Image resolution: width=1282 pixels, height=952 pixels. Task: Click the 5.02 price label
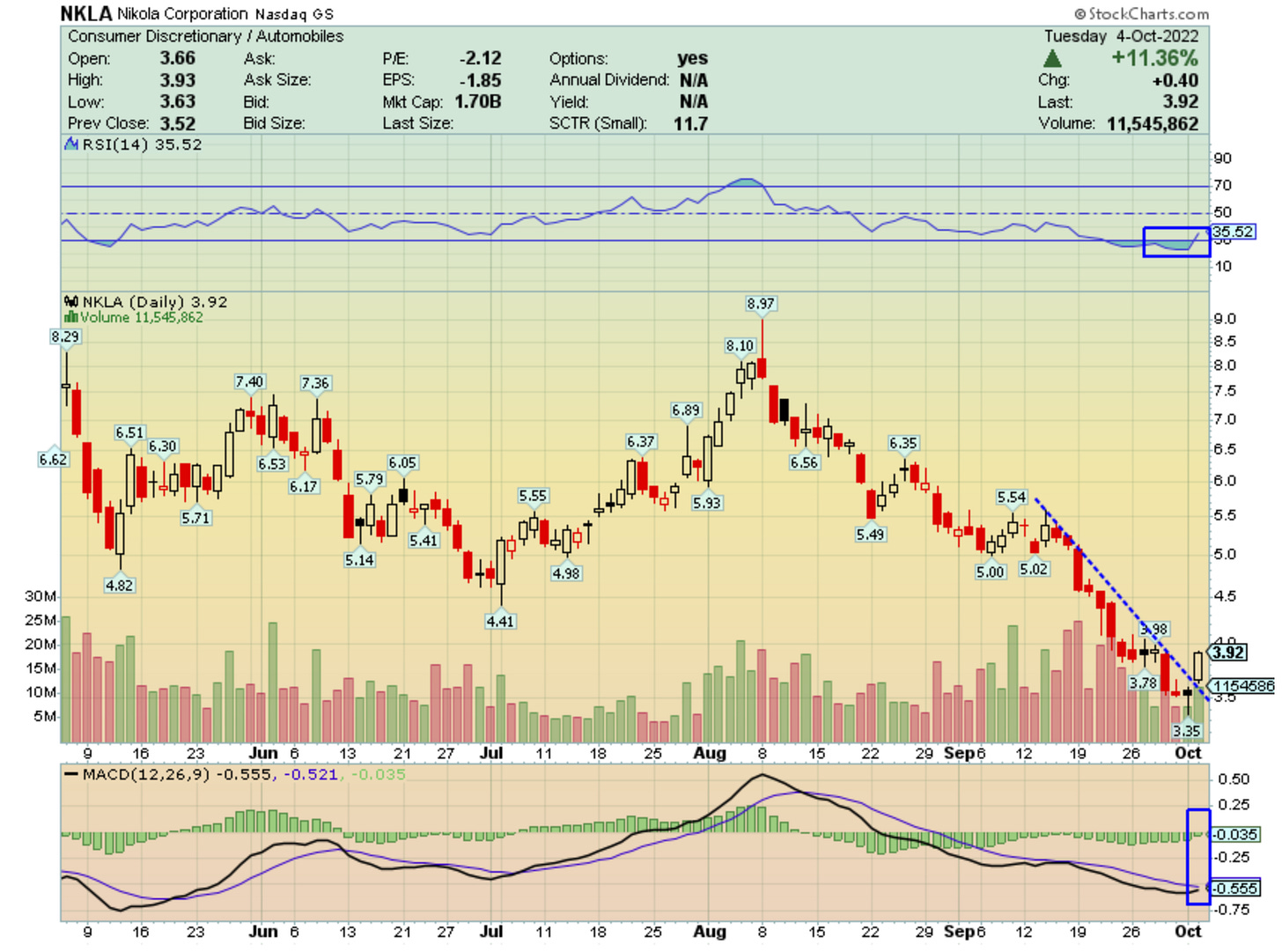1034,569
